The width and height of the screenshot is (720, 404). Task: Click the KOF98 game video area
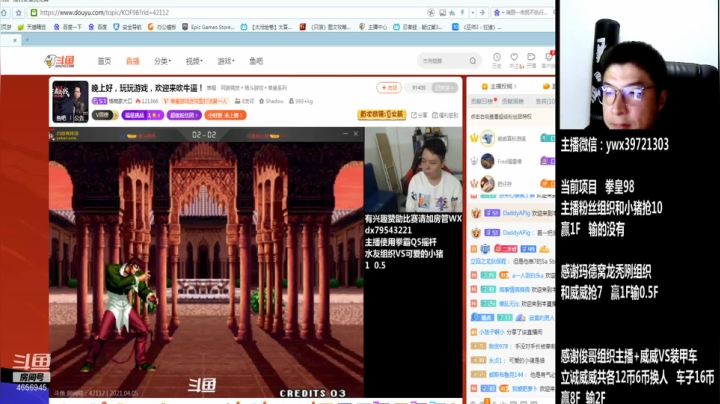[x=206, y=269]
